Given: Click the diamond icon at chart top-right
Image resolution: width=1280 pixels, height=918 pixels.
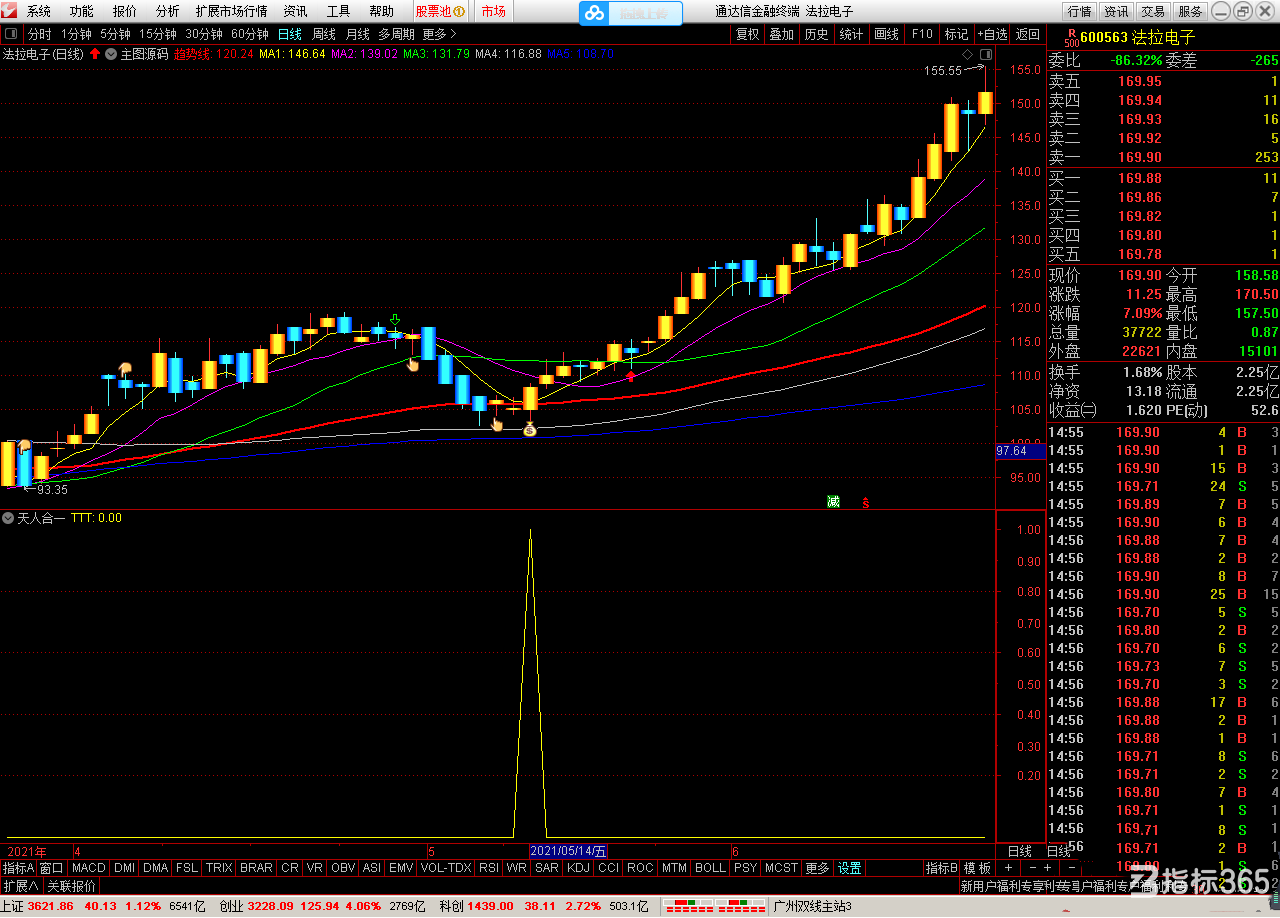Looking at the screenshot, I should pos(968,53).
